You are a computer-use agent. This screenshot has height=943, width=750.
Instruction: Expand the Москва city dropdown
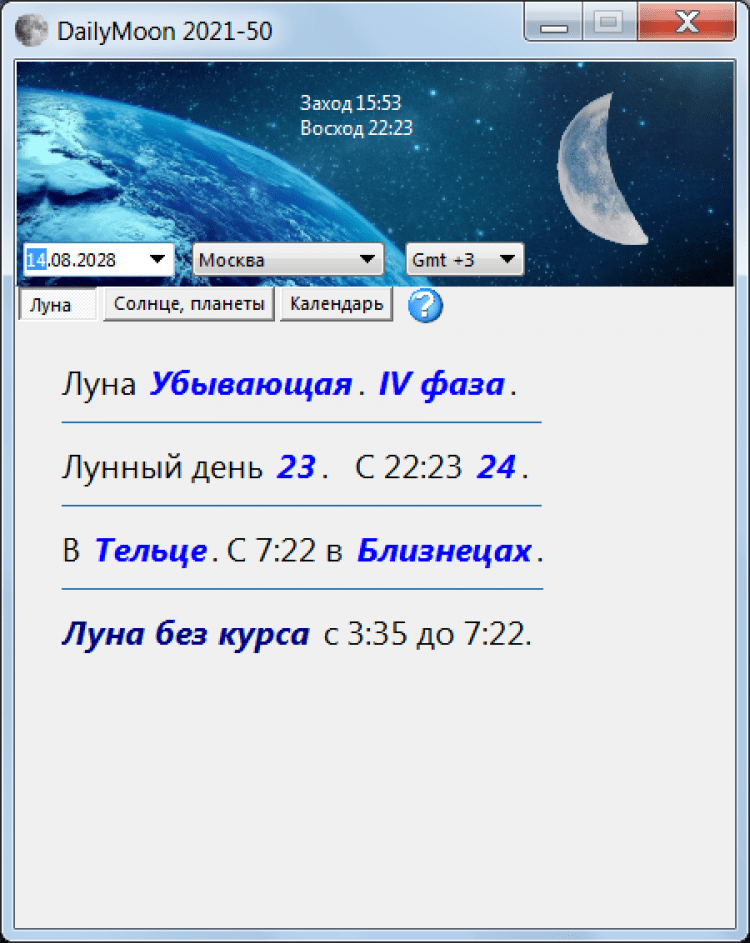click(x=287, y=259)
